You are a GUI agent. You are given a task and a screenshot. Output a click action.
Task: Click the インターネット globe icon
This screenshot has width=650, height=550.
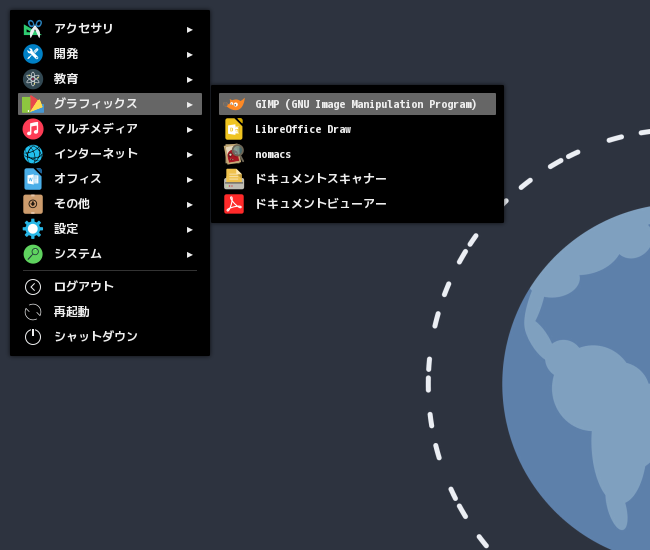point(33,154)
